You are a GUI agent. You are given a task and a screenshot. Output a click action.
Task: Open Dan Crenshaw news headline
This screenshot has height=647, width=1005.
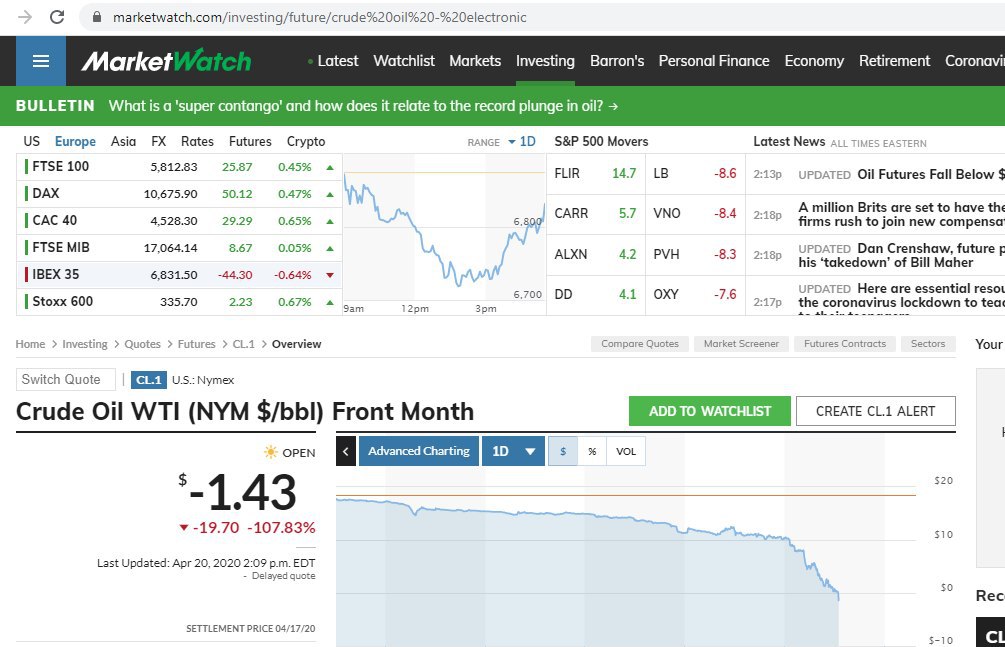coord(902,255)
